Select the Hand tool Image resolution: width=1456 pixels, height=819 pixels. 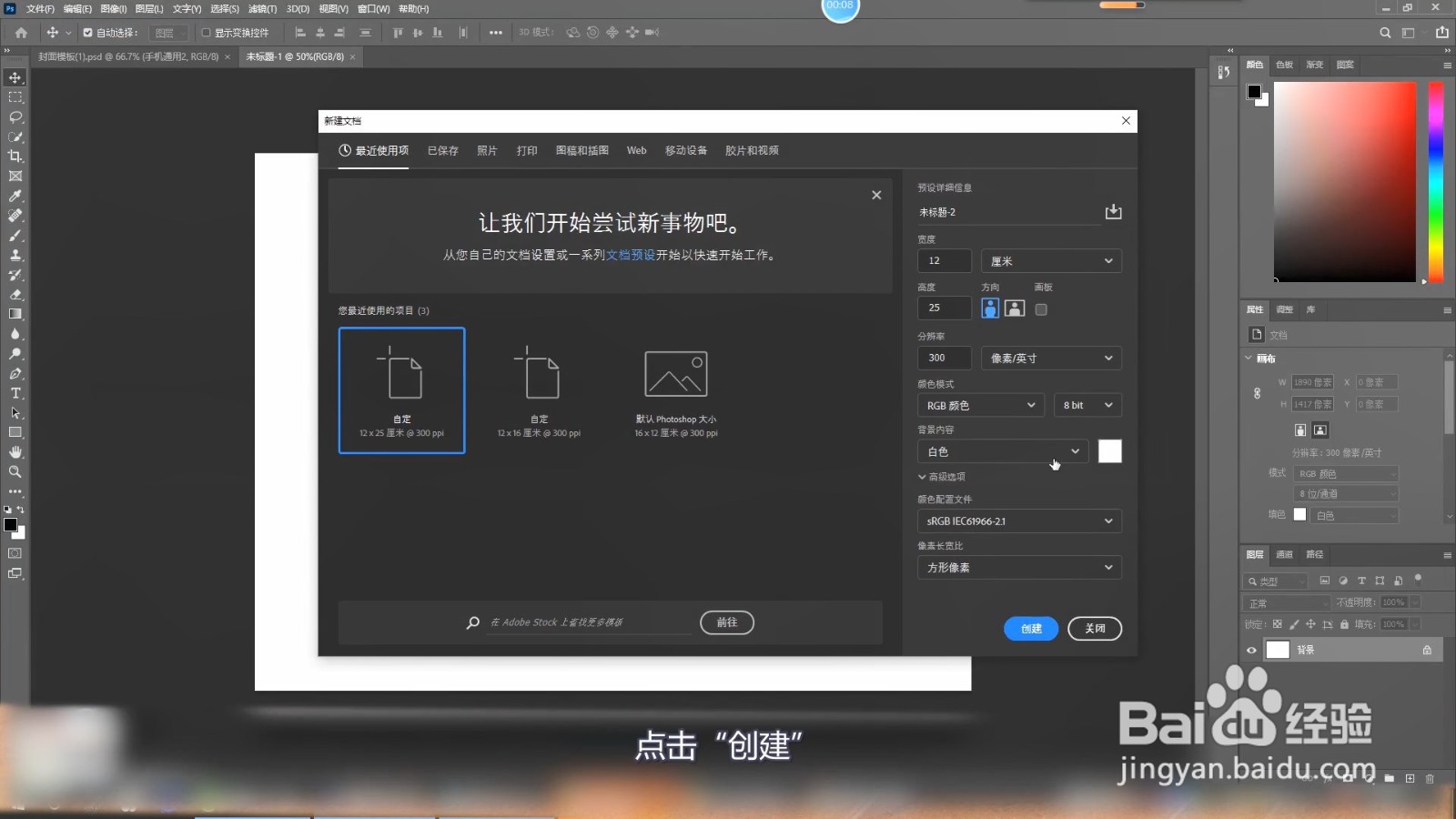(x=15, y=451)
